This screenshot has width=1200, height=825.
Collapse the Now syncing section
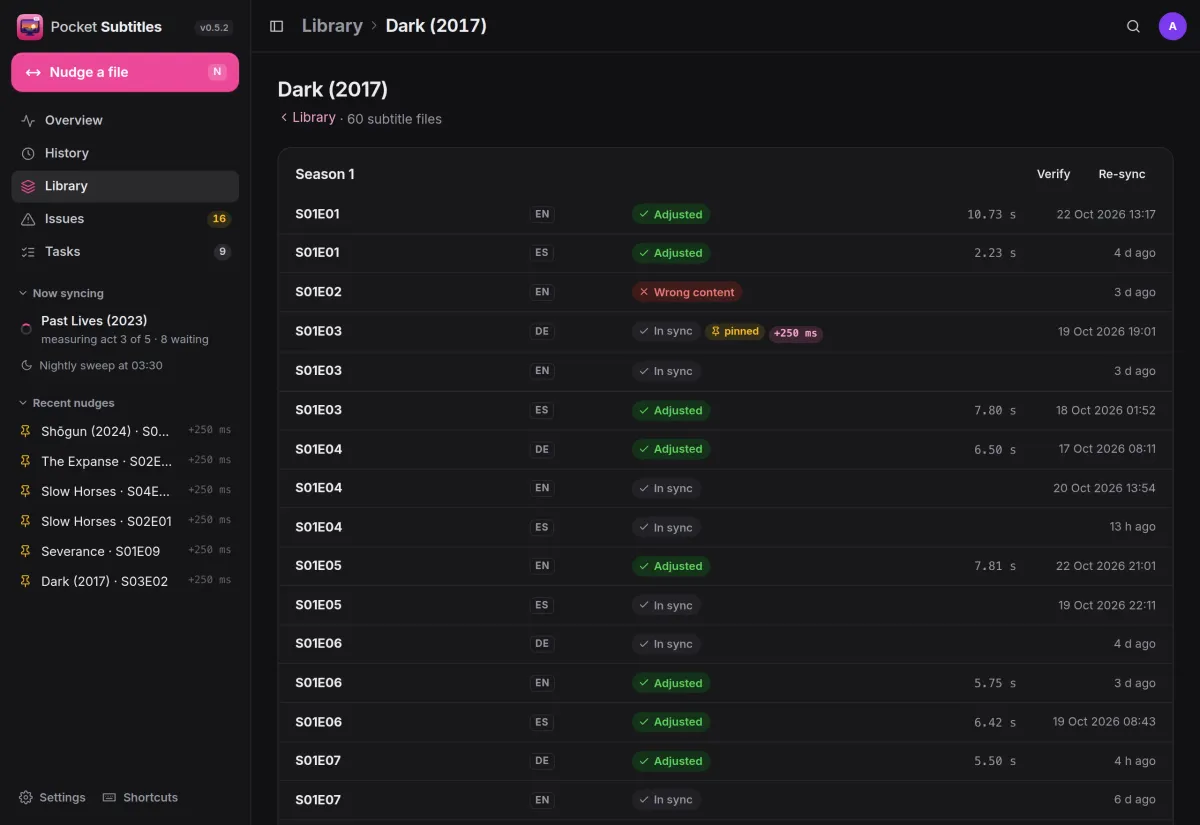(62, 293)
